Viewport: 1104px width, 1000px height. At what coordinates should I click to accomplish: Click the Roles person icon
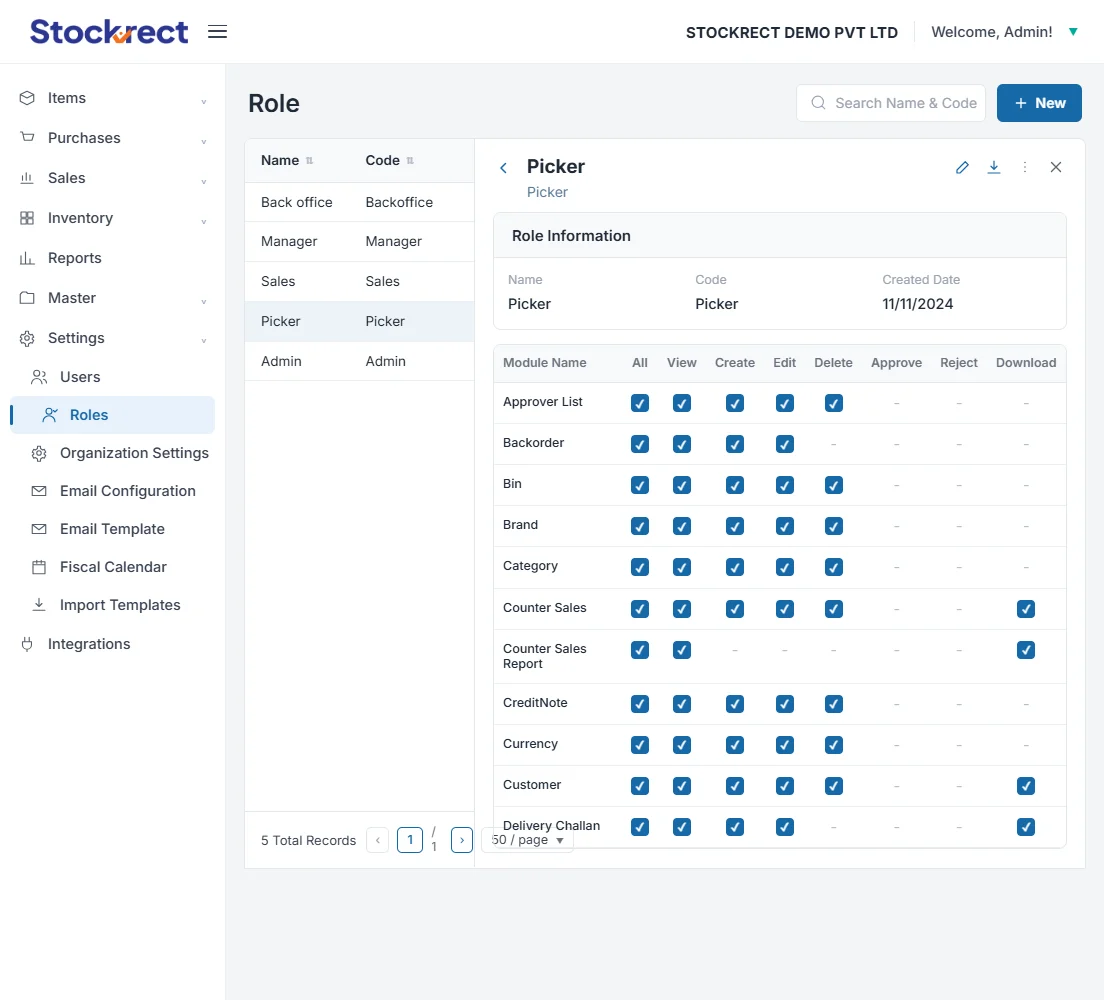pyautogui.click(x=49, y=415)
